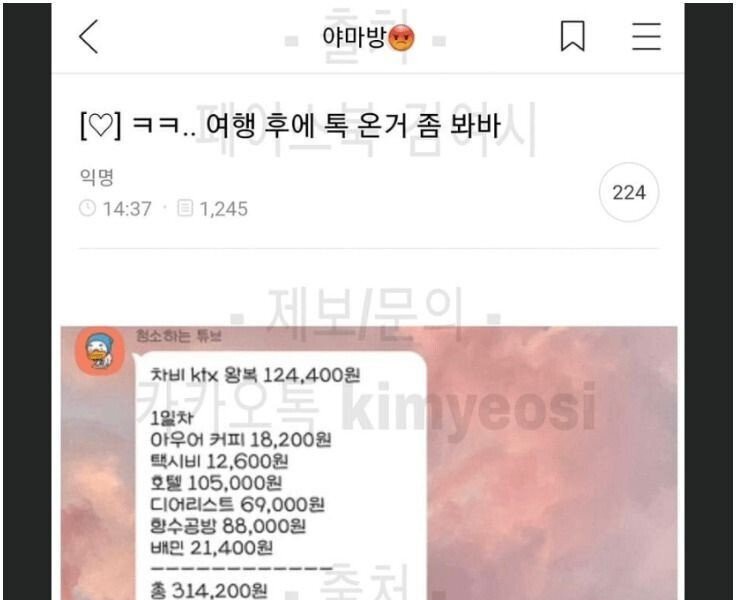Click the clock icon next to 14:37

87,208
